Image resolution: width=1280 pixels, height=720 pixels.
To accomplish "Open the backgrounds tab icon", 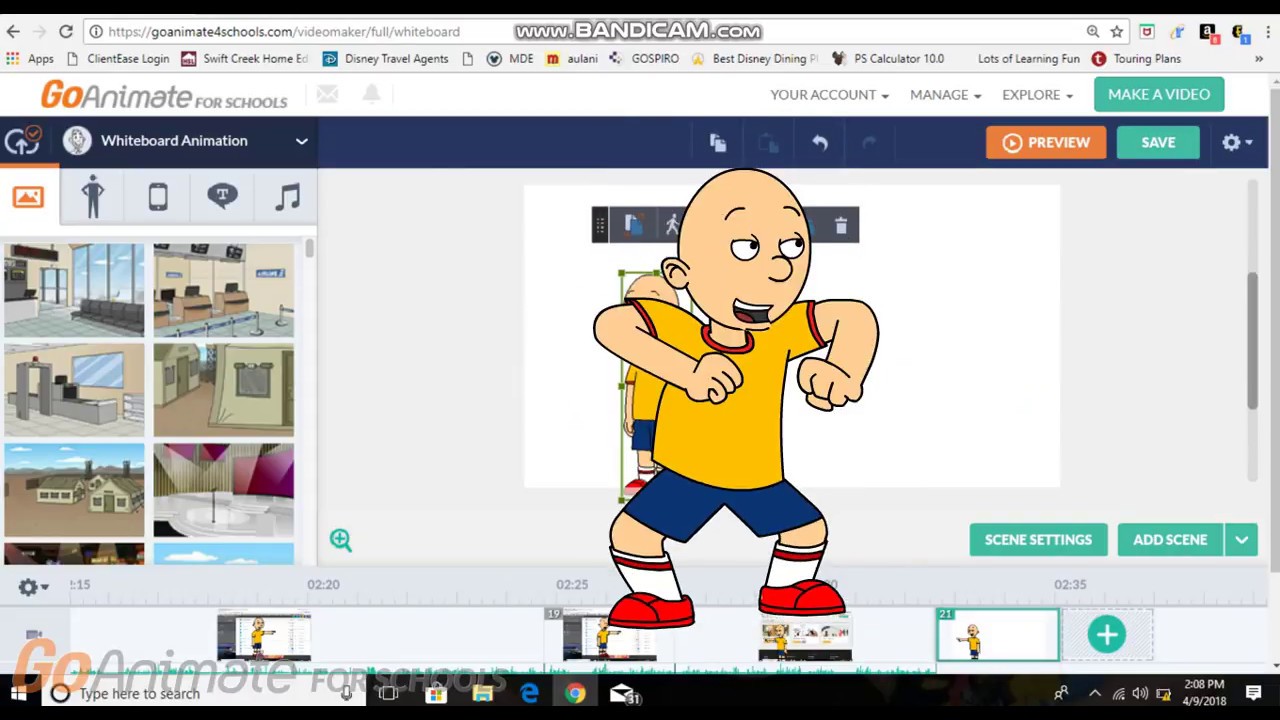I will coord(28,197).
